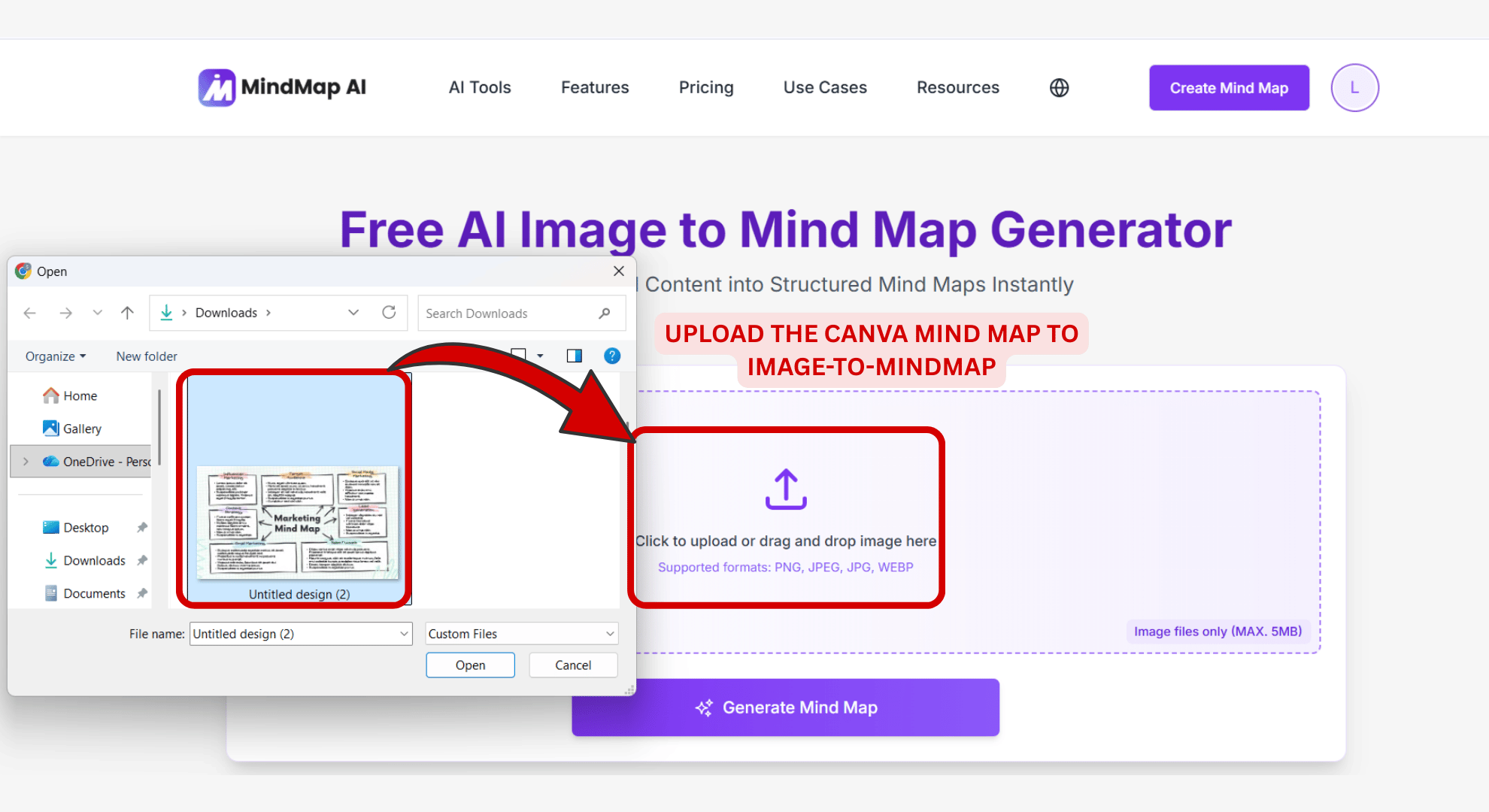Unpin Downloads from Quick access
Screen dimensions: 1489x812
pos(142,560)
